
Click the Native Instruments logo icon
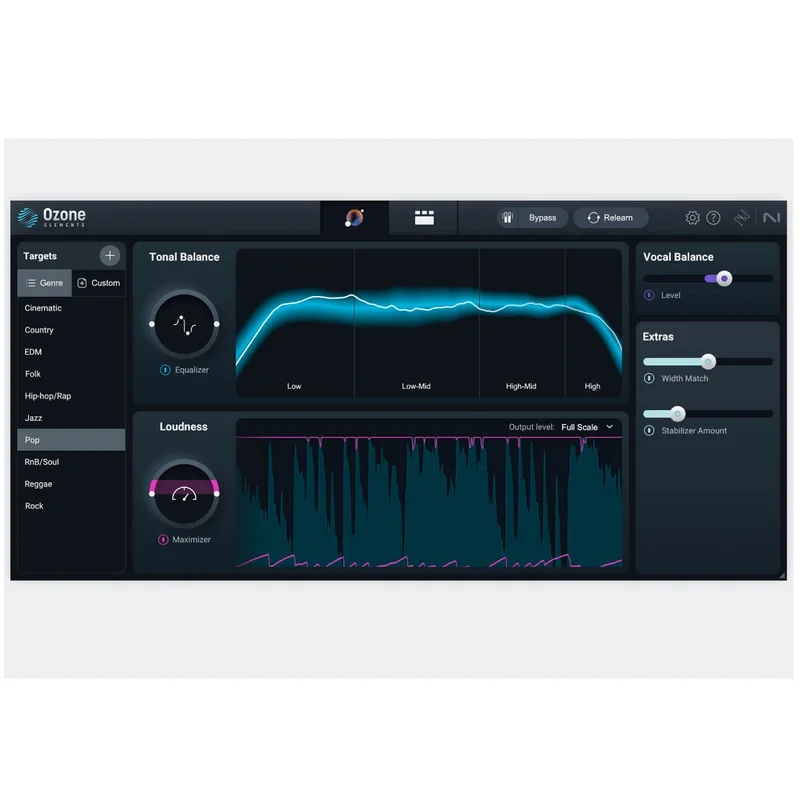pos(771,218)
